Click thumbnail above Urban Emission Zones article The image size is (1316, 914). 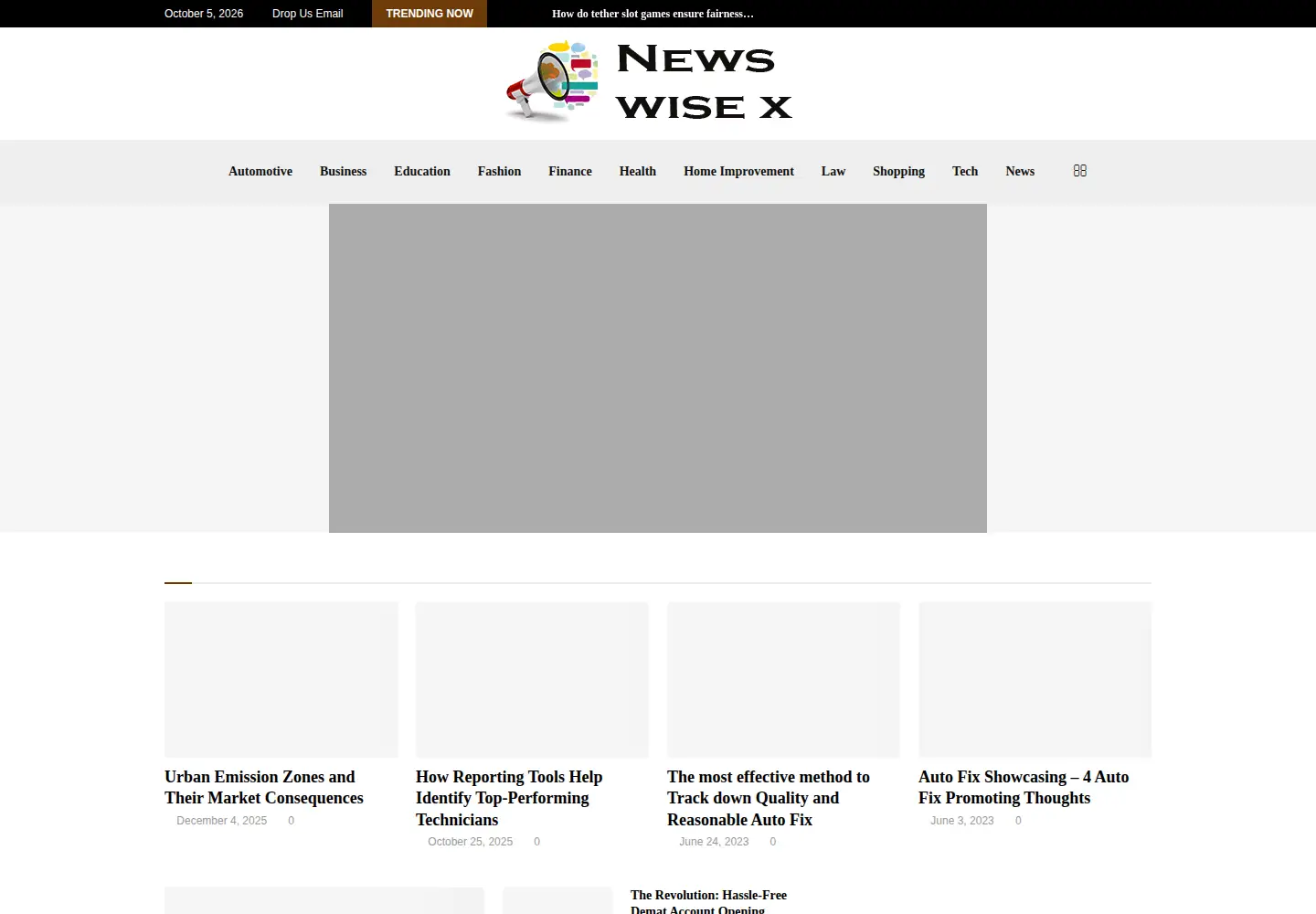coord(281,679)
